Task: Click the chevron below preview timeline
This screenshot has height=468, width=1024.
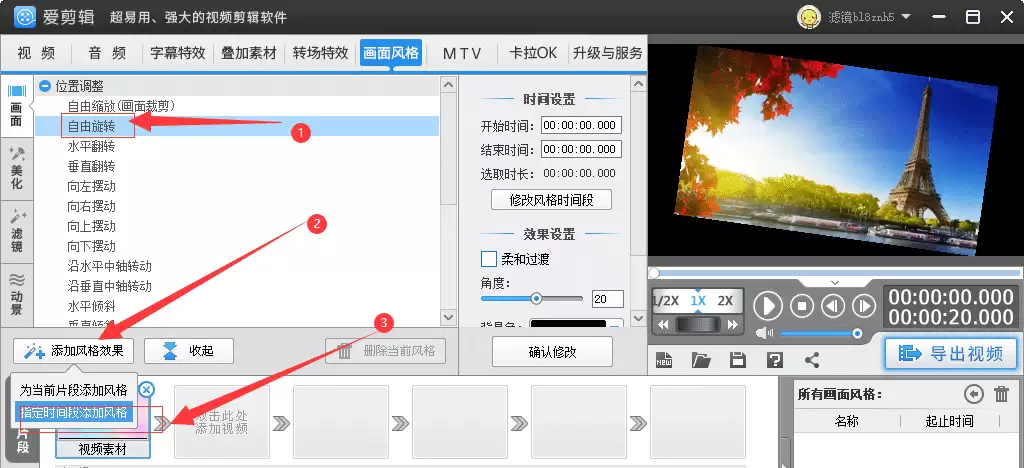Action: click(835, 283)
